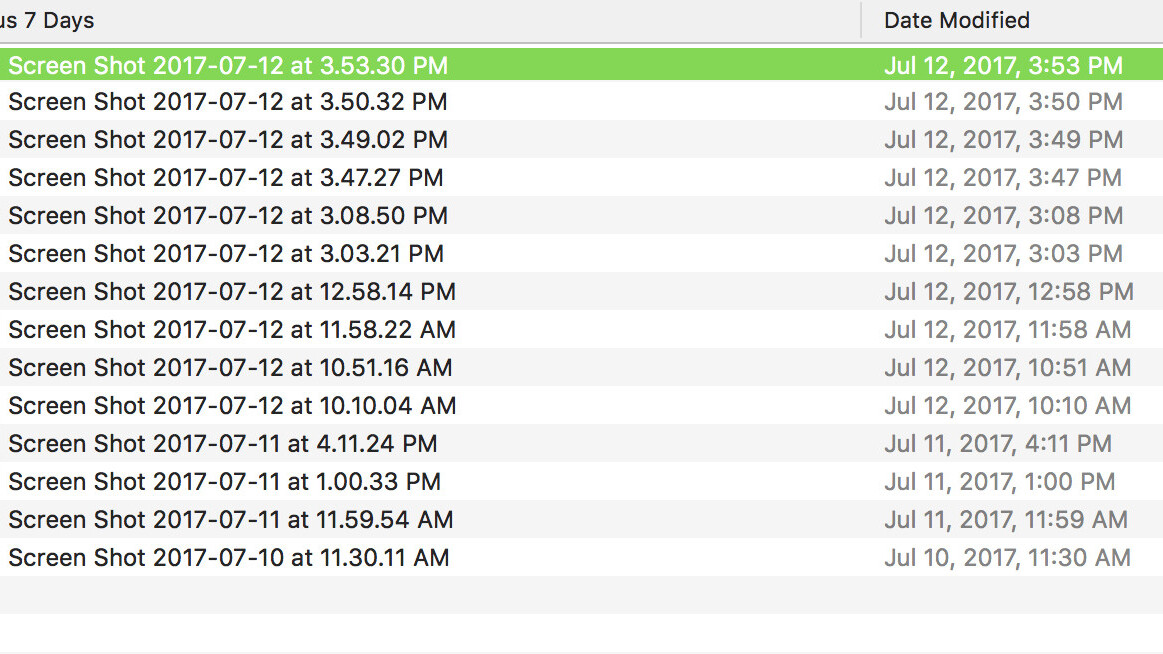The height and width of the screenshot is (654, 1163).
Task: Click the Jul 11, 2017, 4:11 PM date
Action: pyautogui.click(x=997, y=444)
